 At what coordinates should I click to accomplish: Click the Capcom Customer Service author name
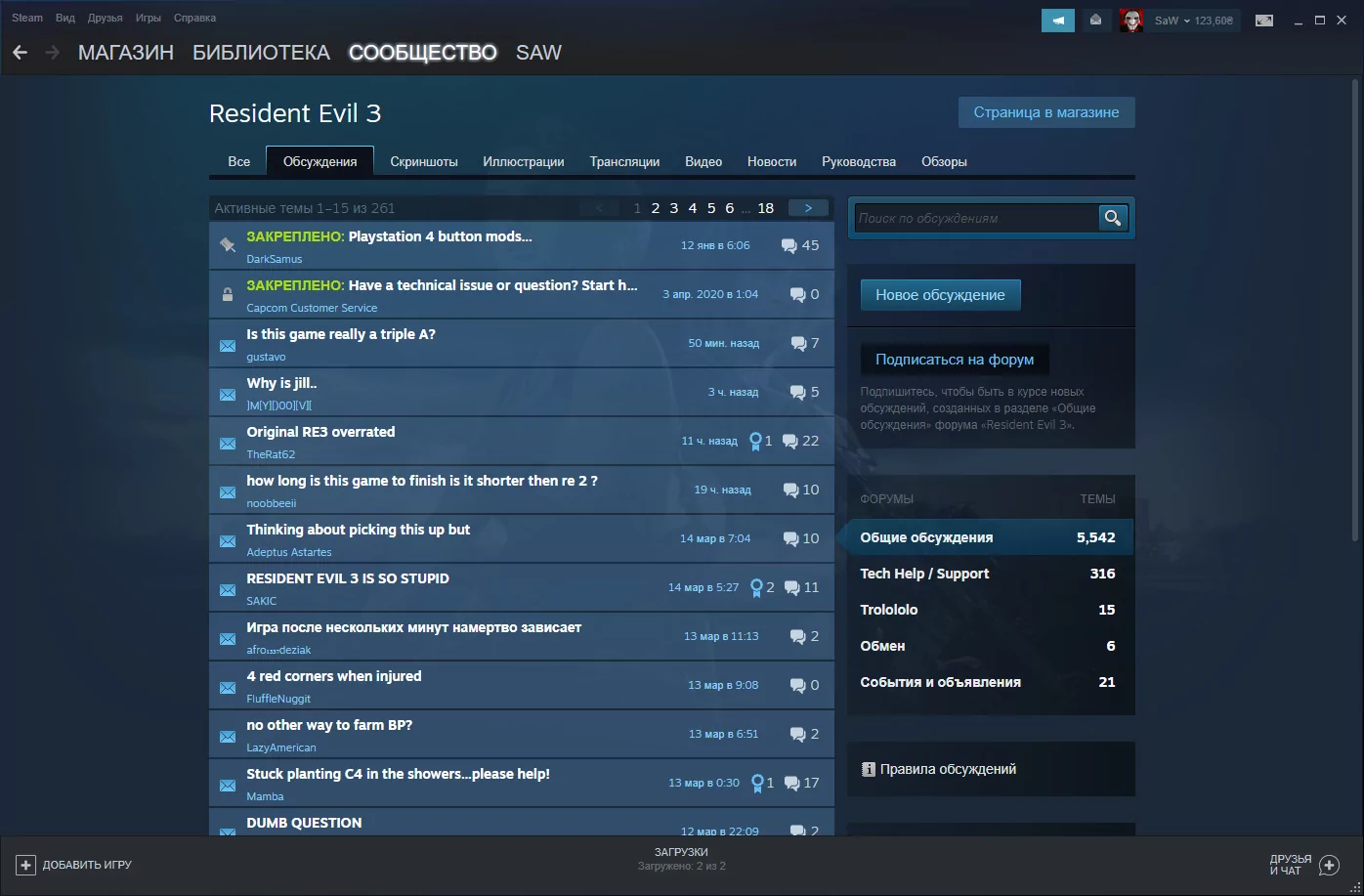point(312,308)
